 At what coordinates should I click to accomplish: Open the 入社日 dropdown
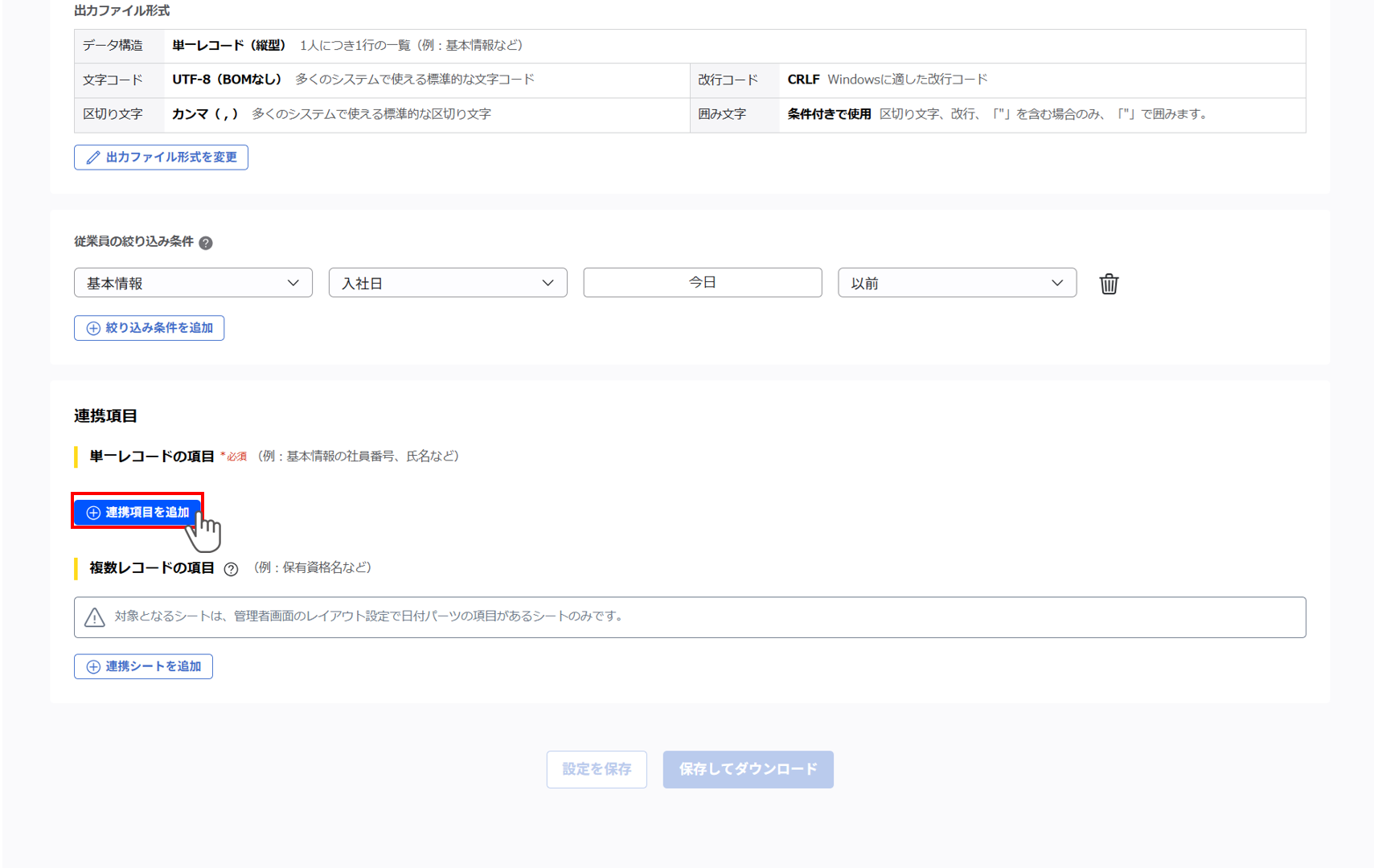point(448,282)
